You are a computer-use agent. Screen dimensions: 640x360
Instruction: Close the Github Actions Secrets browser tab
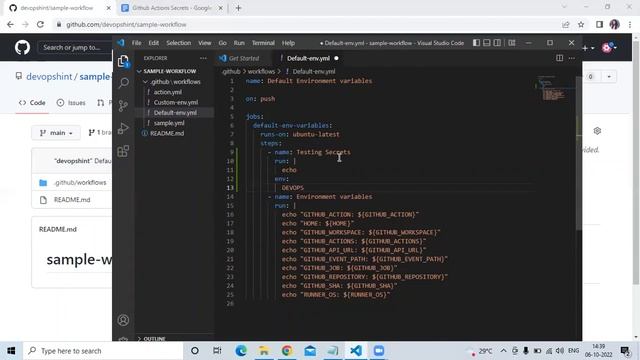pyautogui.click(x=221, y=8)
